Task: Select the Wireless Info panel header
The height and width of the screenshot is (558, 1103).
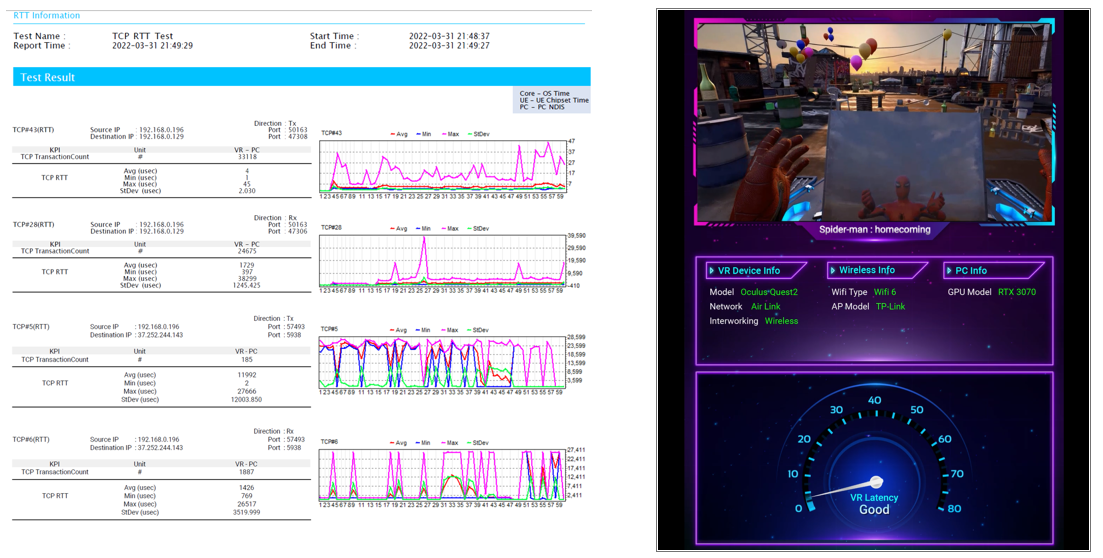Action: coord(876,270)
